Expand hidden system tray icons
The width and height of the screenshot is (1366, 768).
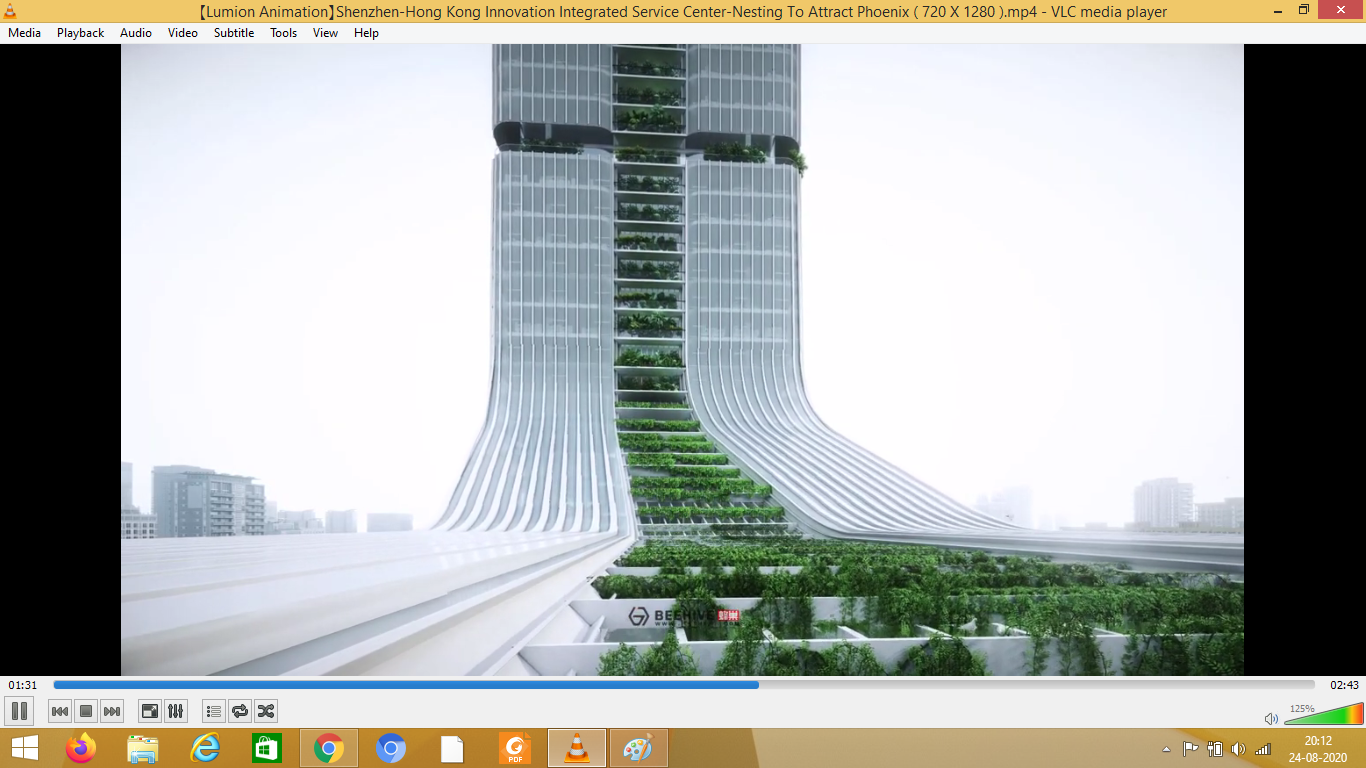pyautogui.click(x=1164, y=747)
